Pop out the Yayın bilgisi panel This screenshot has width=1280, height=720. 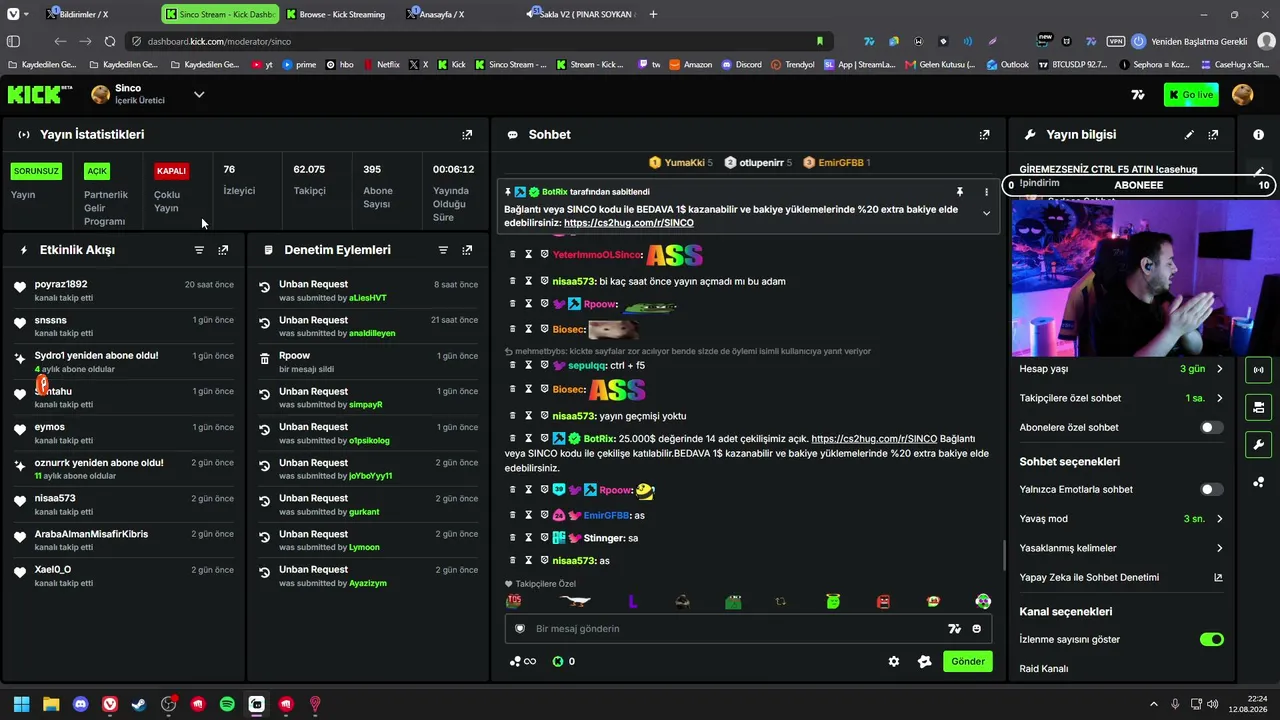pos(1213,135)
